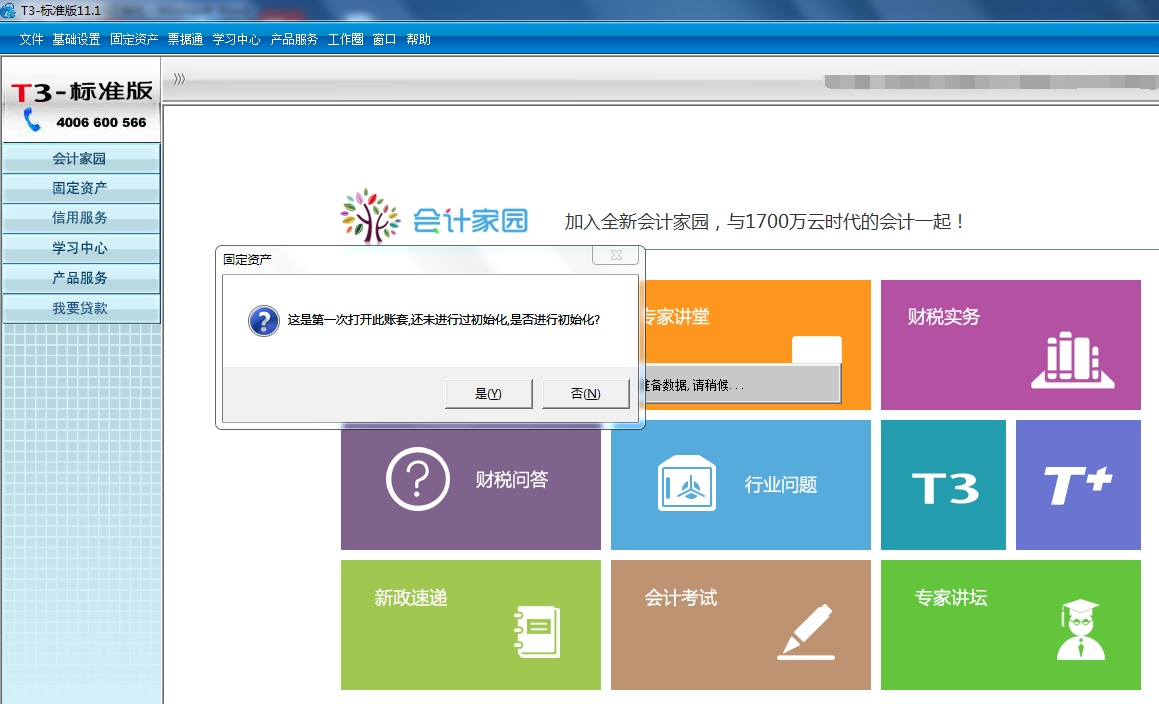This screenshot has height=704, width=1159.
Task: Click the 是(Y) button in dialog
Action: (489, 393)
